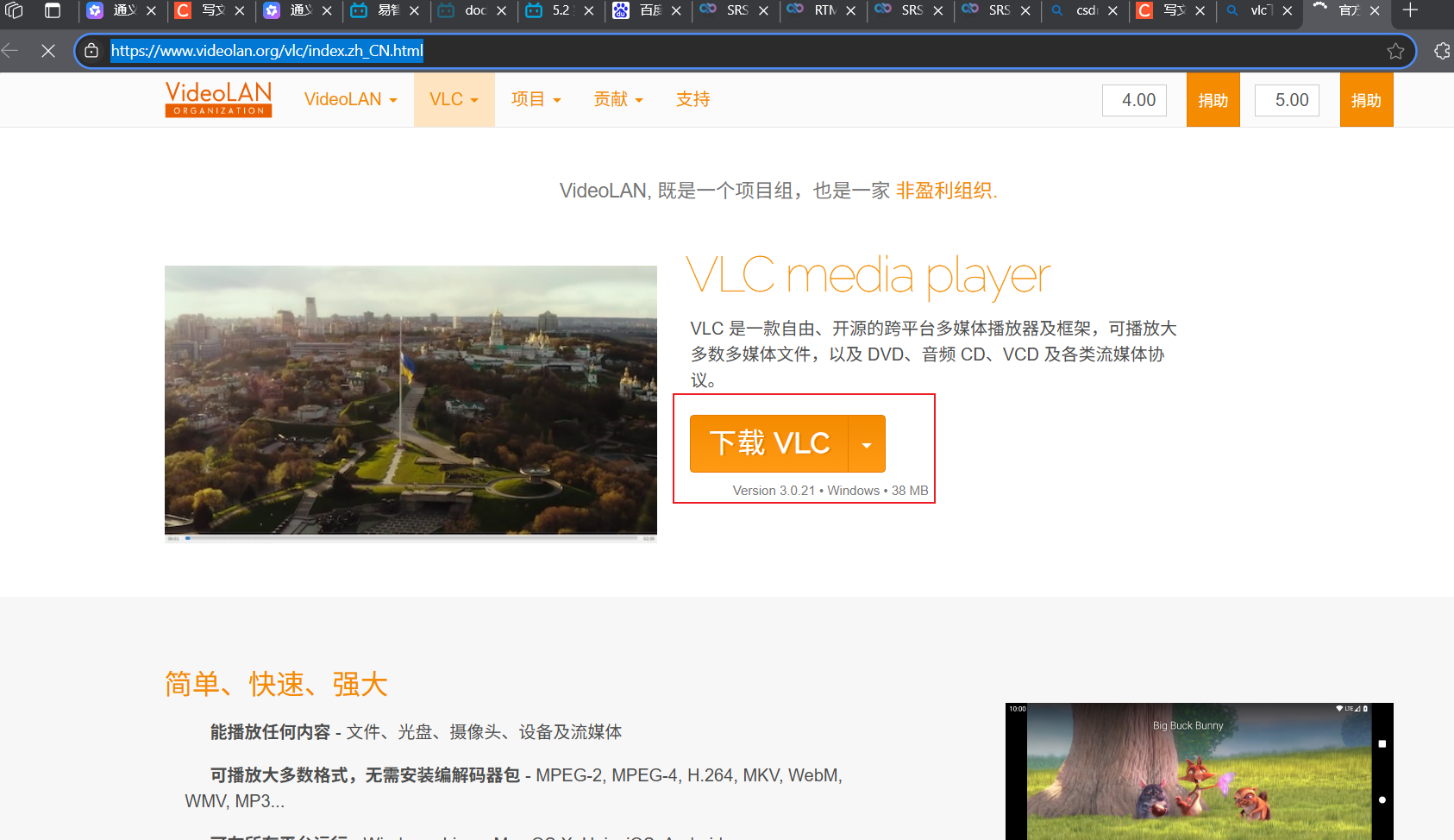Open the download platform dropdown arrow
Image resolution: width=1454 pixels, height=840 pixels.
coord(867,444)
